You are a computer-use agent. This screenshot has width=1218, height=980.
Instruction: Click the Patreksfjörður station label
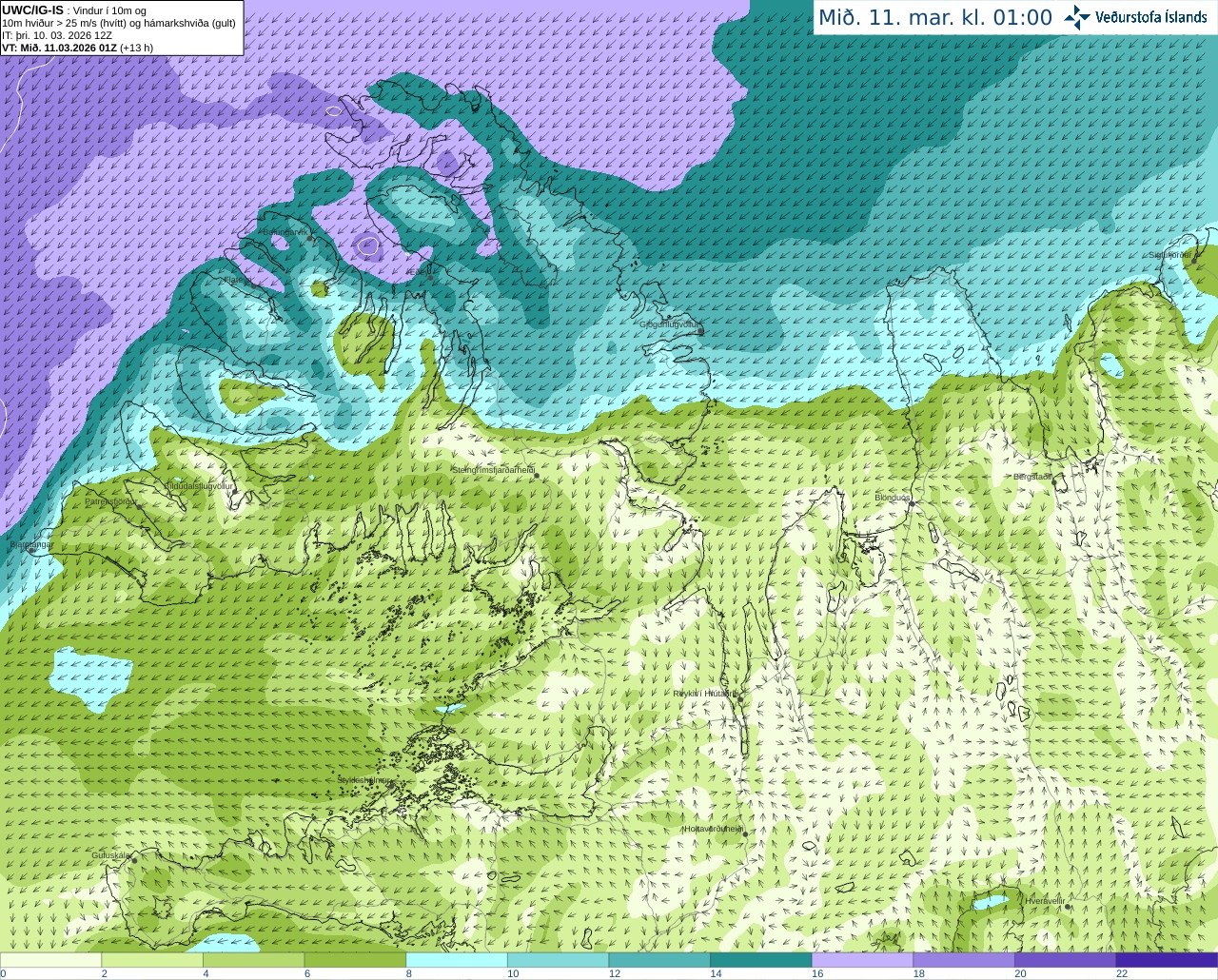110,500
